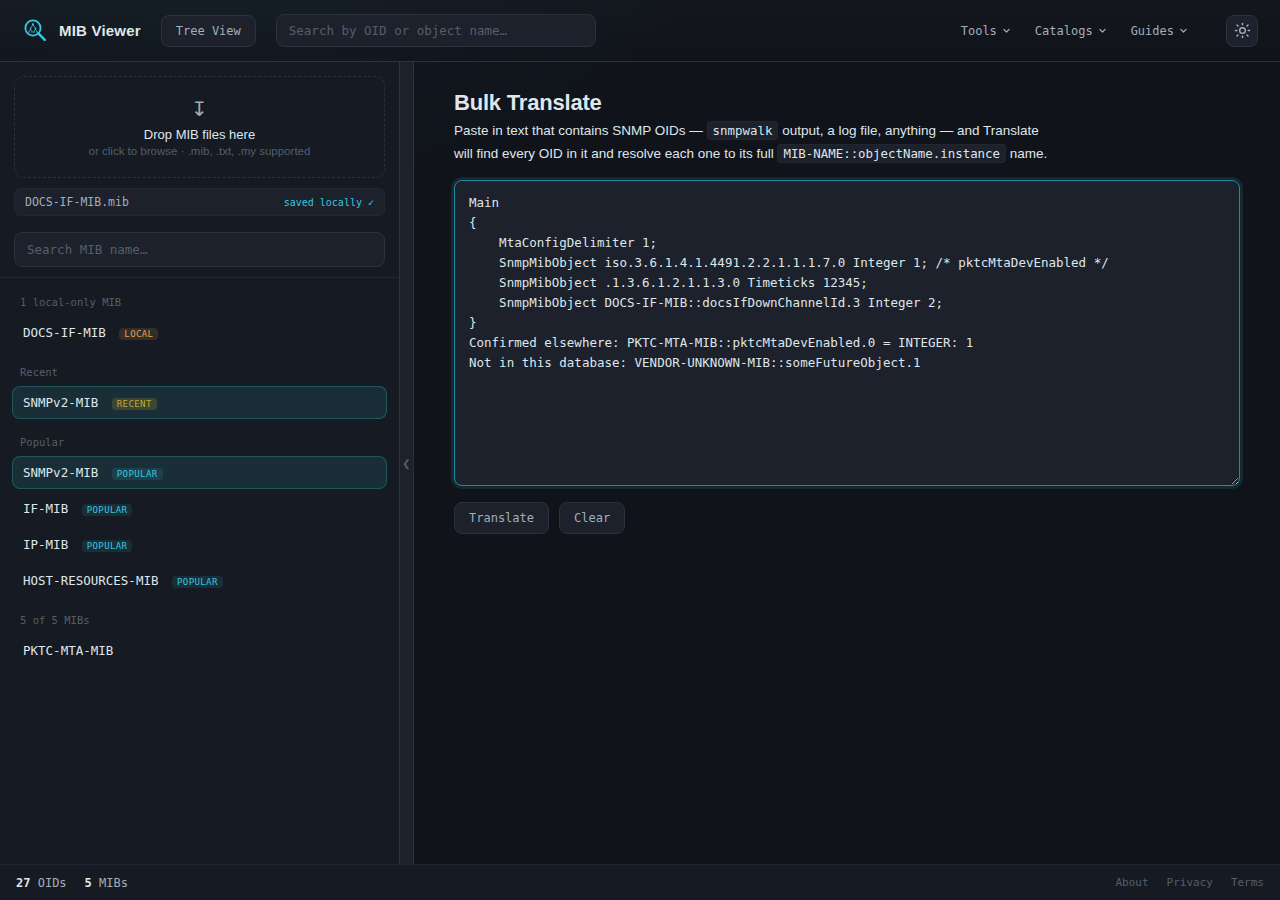This screenshot has height=900, width=1280.
Task: Focus the OID or object name search field
Action: click(436, 31)
